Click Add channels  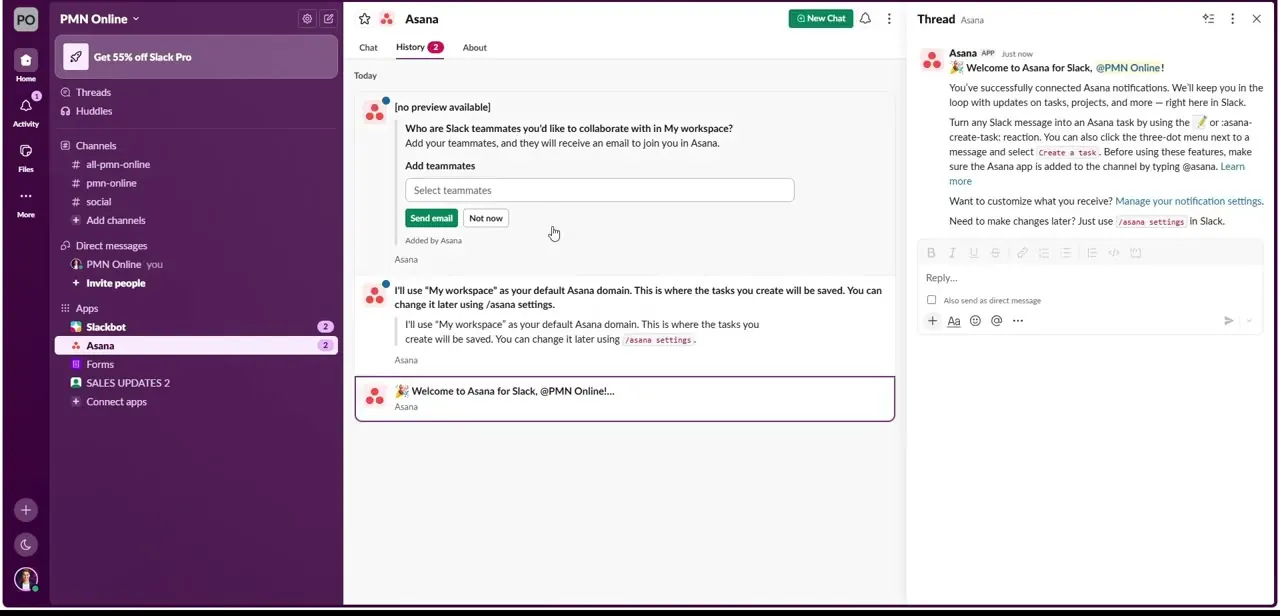point(196,220)
